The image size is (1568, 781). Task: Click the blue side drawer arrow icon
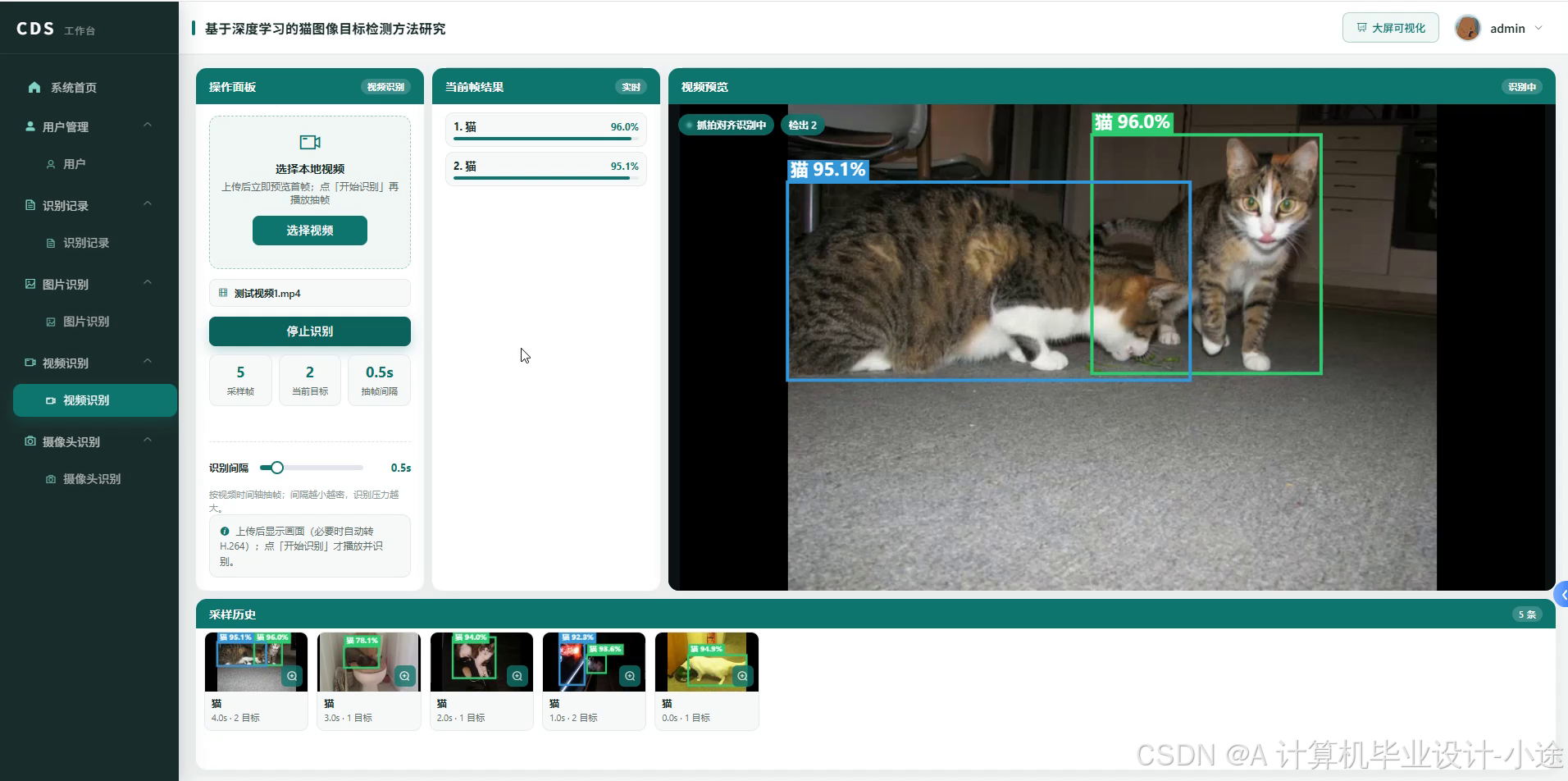(1561, 595)
